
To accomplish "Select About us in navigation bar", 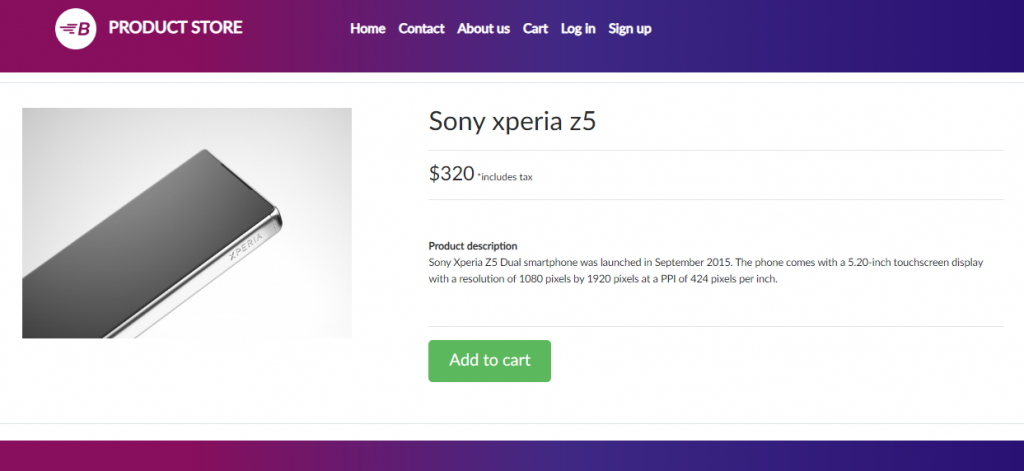I will [x=483, y=28].
